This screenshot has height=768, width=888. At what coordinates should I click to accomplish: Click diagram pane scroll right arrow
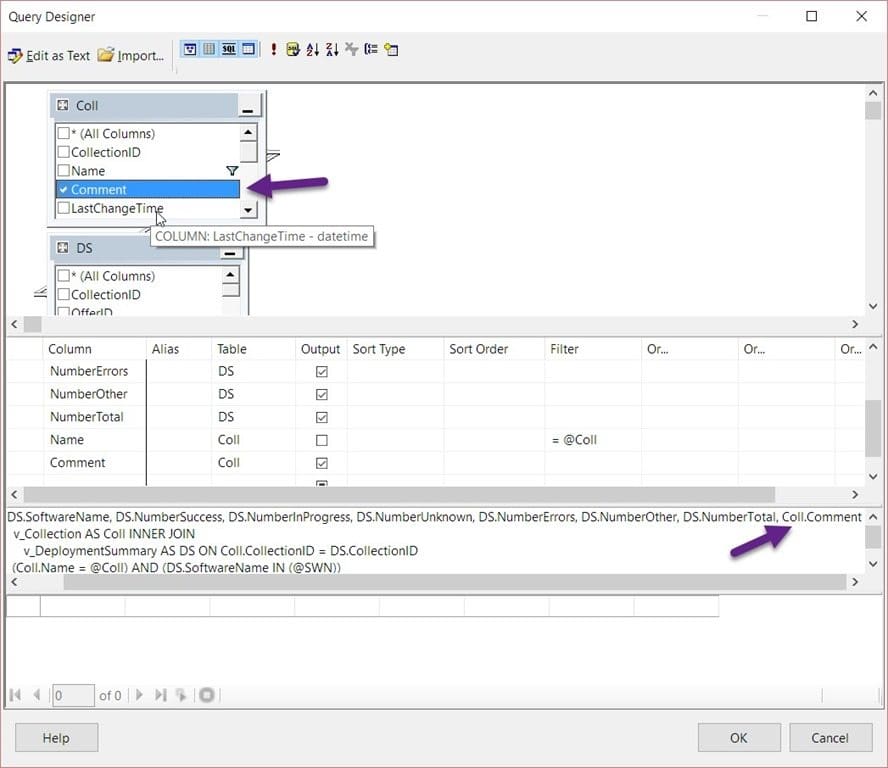[855, 324]
